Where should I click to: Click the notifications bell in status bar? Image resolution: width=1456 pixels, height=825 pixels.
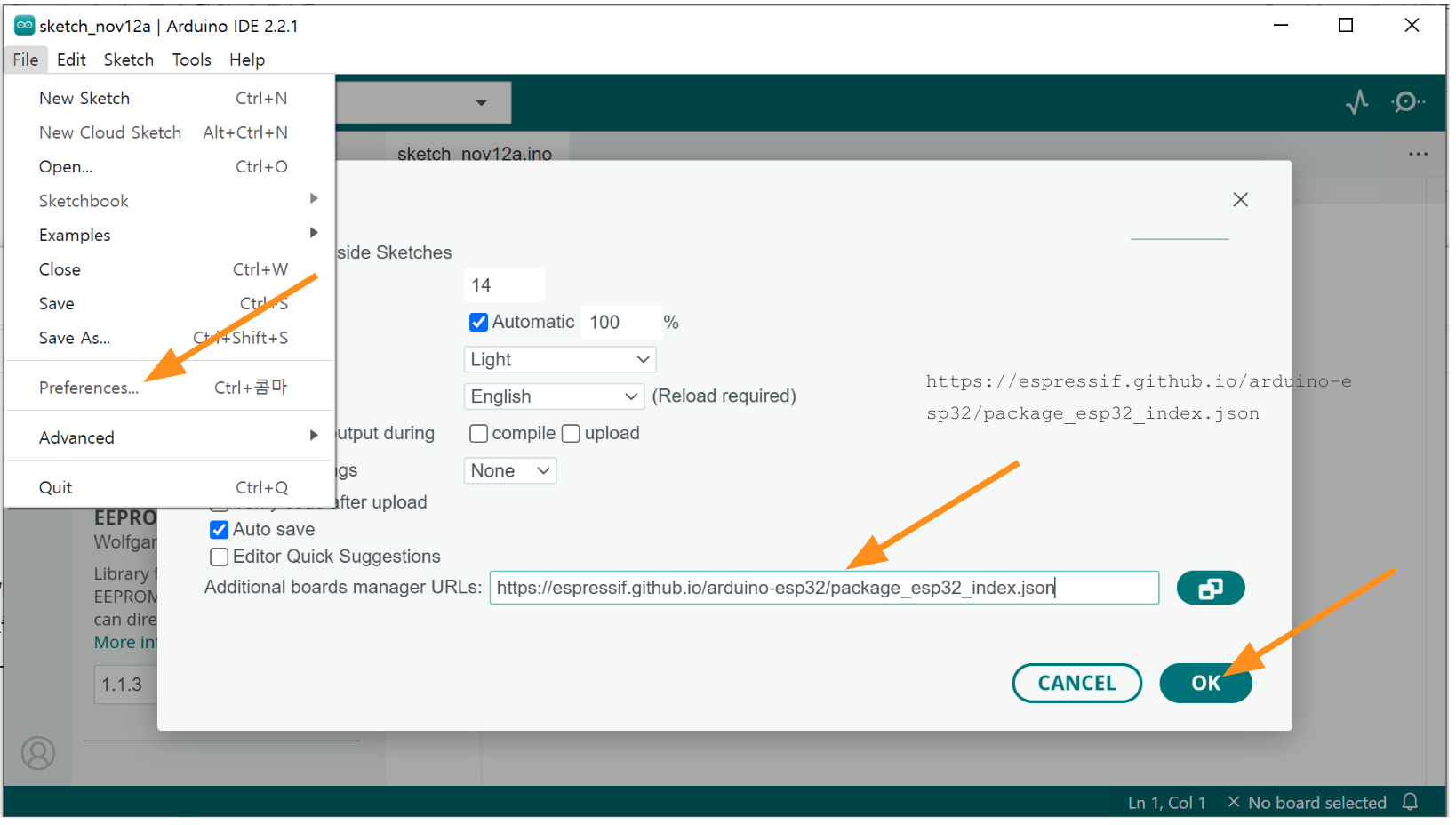click(1410, 802)
